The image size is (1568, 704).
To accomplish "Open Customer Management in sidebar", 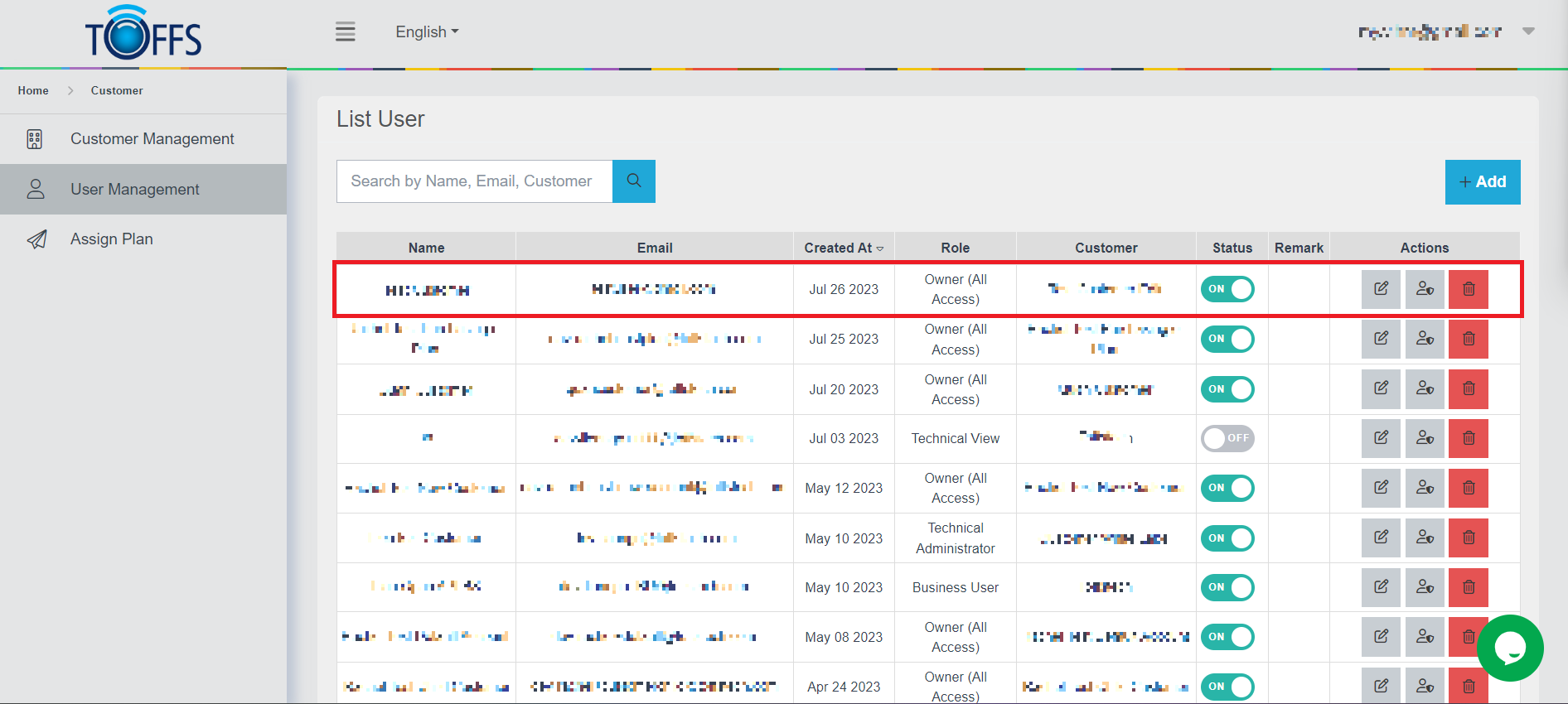I will coord(152,139).
